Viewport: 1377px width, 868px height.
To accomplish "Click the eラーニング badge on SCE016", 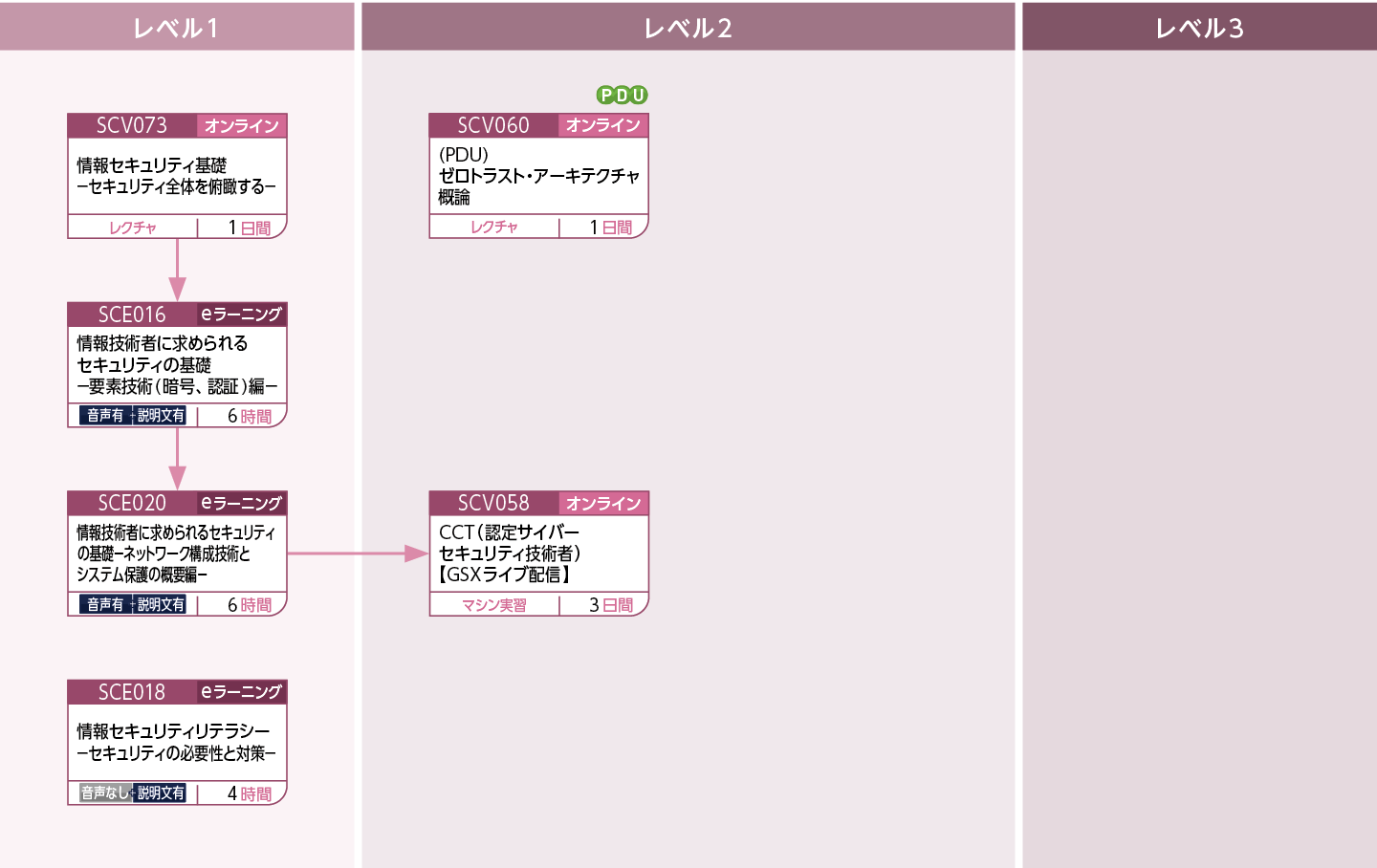I will point(240,314).
